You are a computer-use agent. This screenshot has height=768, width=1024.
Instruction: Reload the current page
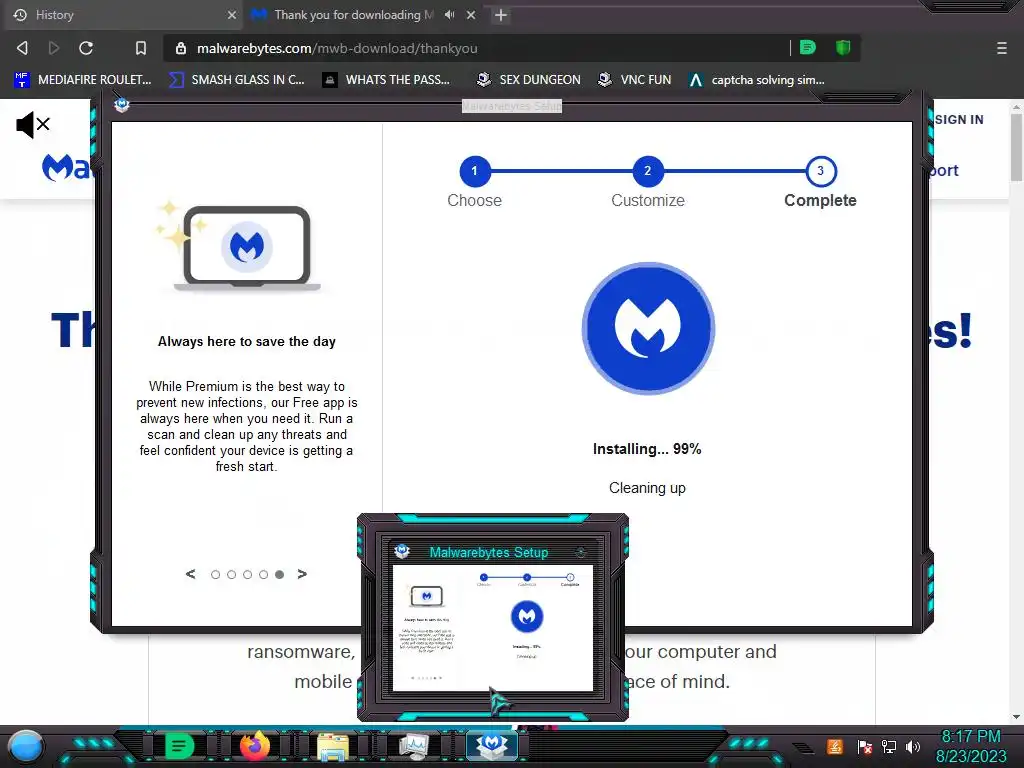click(x=86, y=48)
